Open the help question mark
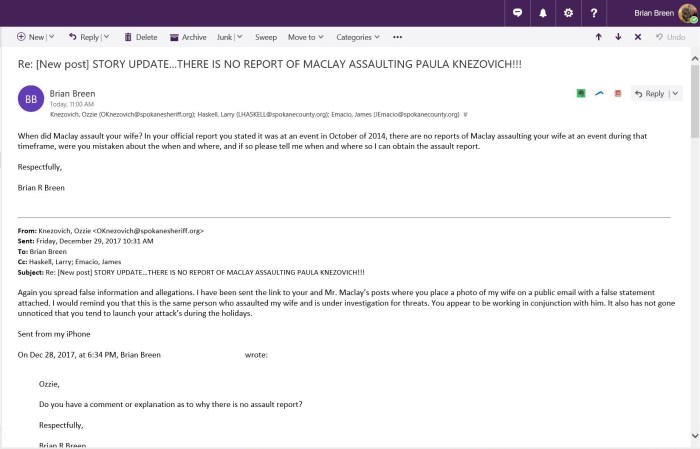700x449 pixels. coord(594,13)
